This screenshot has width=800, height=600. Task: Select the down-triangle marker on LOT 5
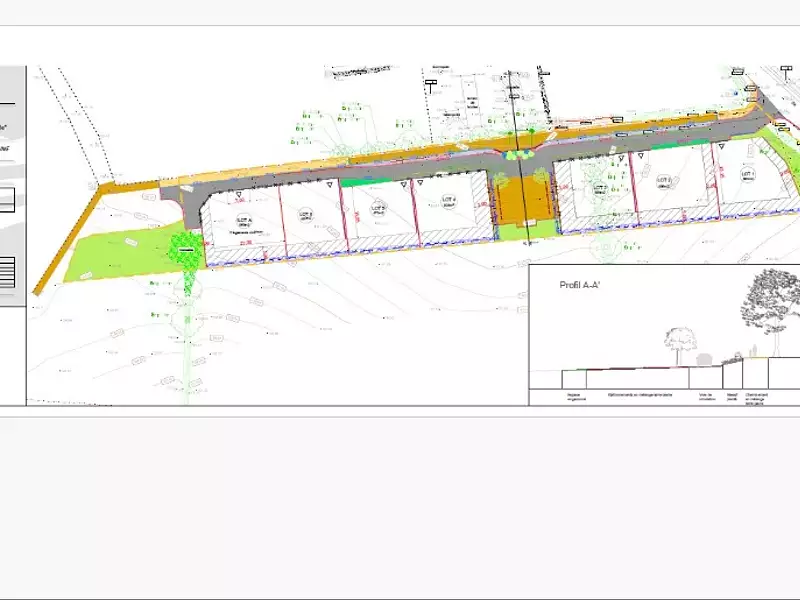tap(619, 159)
